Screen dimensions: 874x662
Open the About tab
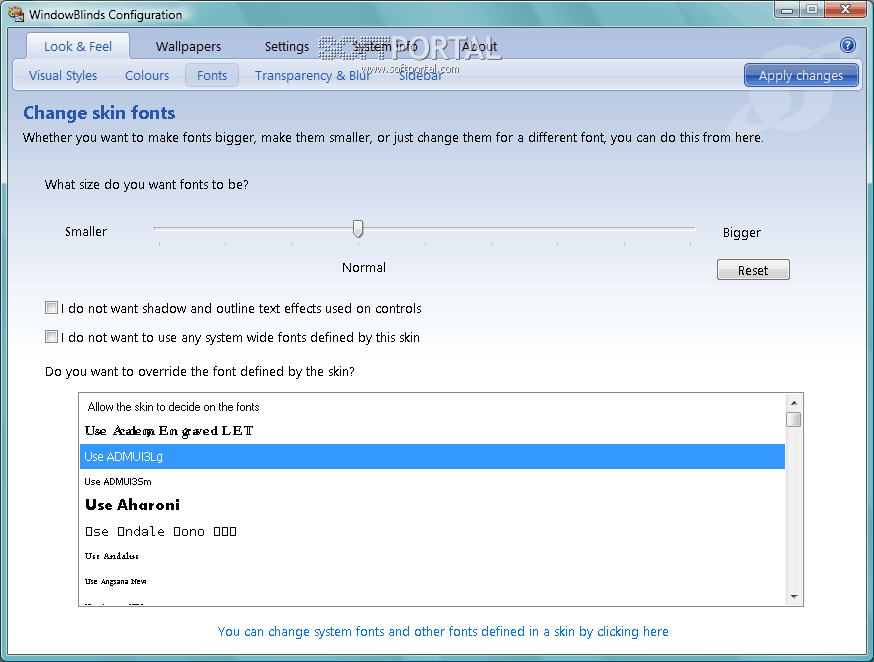click(479, 46)
